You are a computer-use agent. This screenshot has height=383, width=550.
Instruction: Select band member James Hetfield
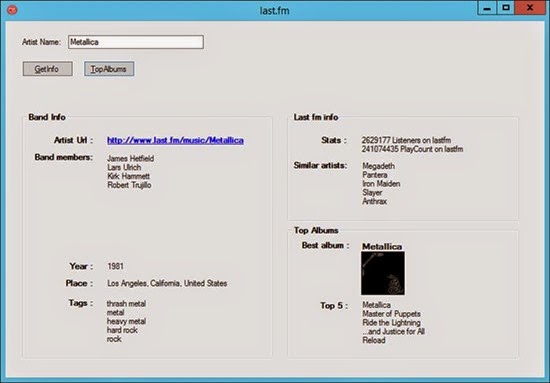tap(130, 159)
